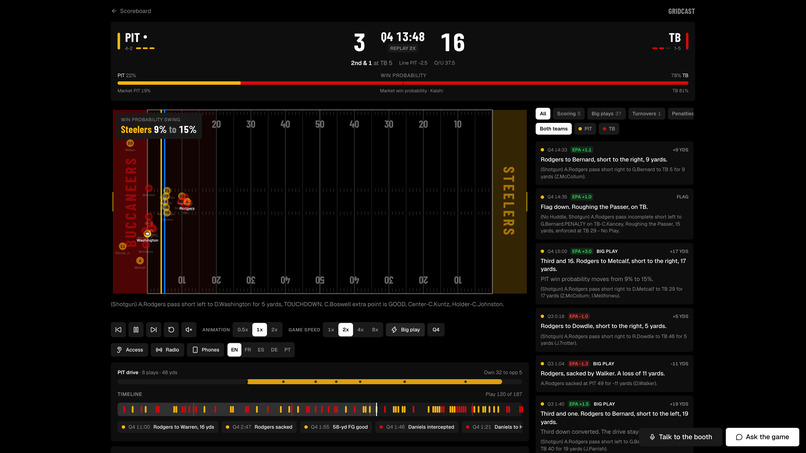Switch commentary language to DE
Image resolution: width=806 pixels, height=453 pixels.
(274, 350)
